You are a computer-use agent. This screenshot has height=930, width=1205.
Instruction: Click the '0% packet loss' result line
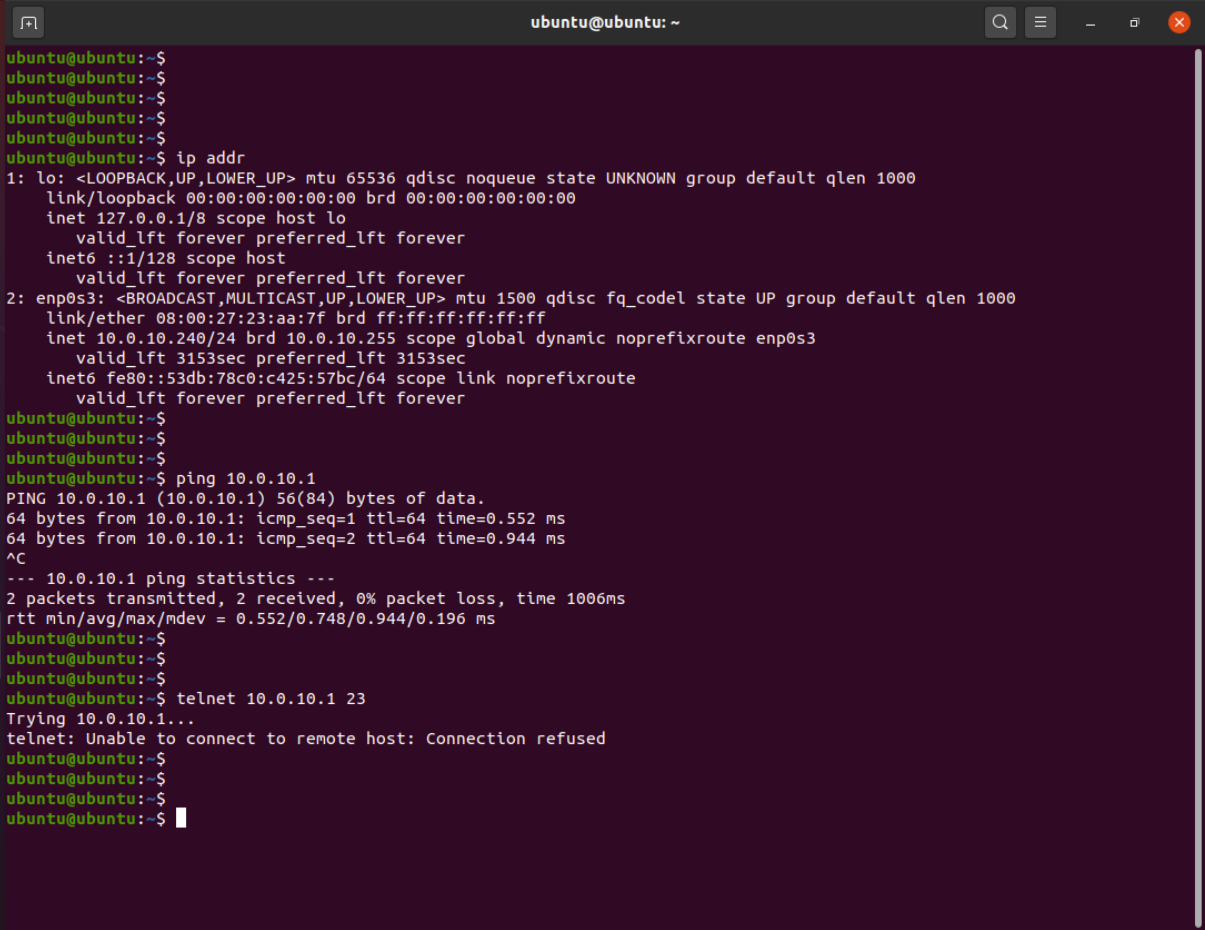coord(316,598)
